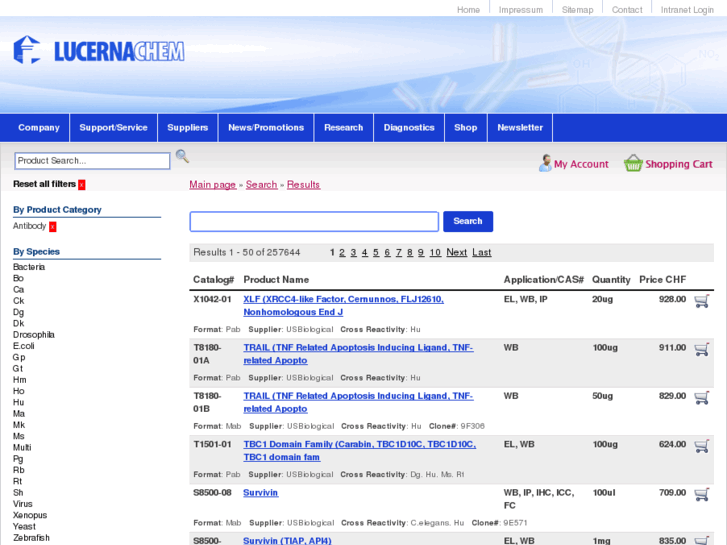Click the blue Search button

point(468,221)
